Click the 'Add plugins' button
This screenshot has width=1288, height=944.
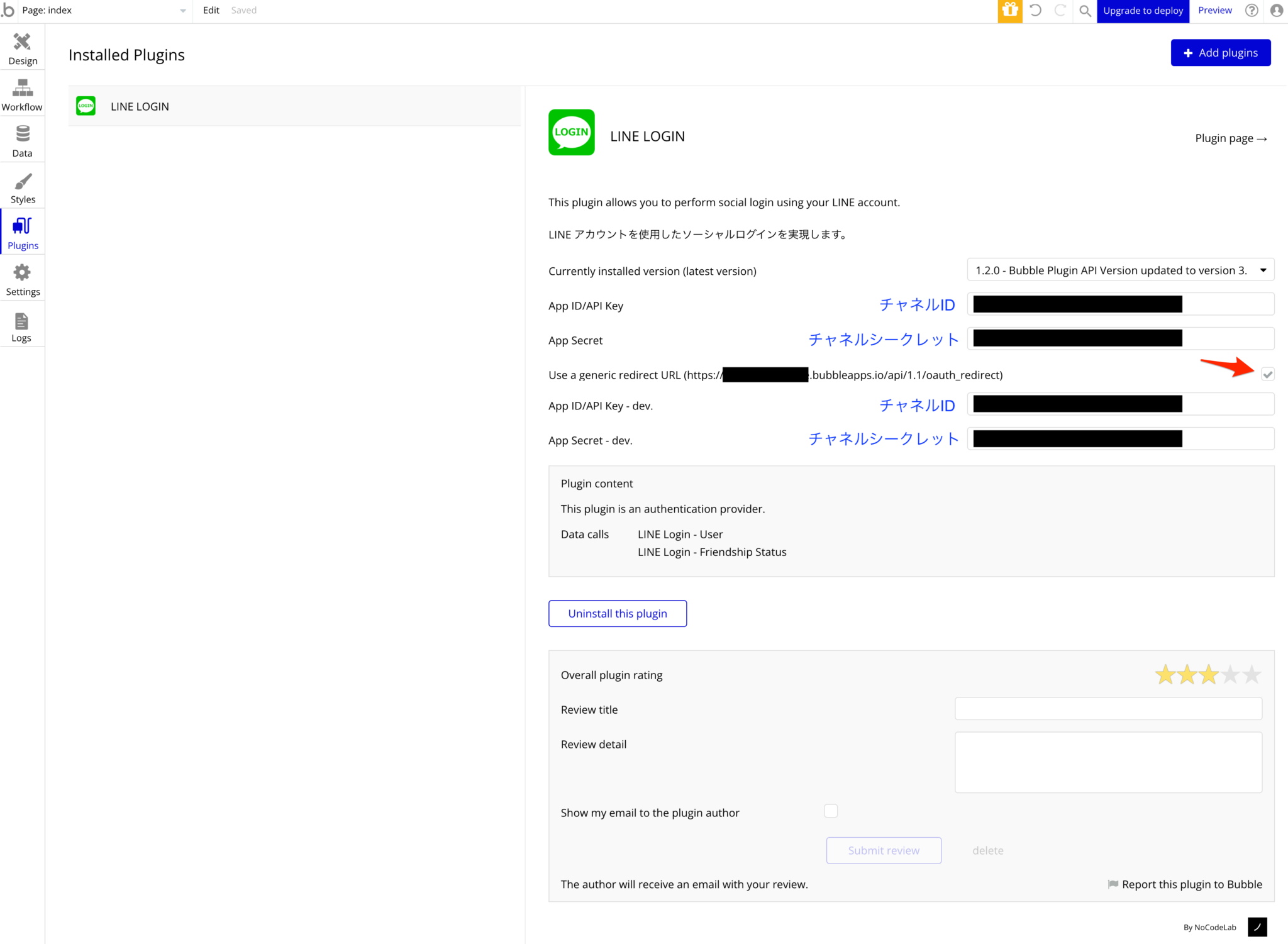1219,52
